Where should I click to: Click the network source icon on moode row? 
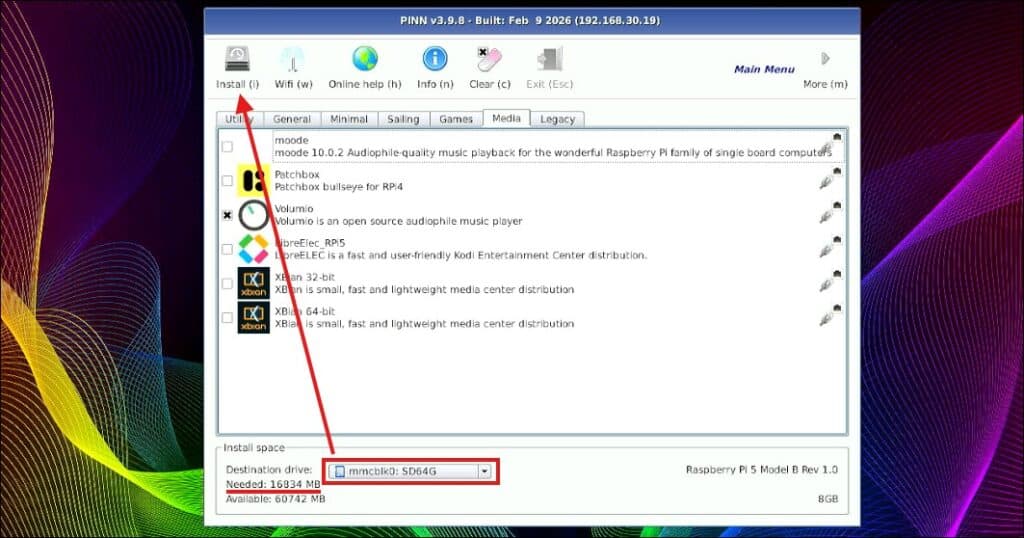point(831,144)
